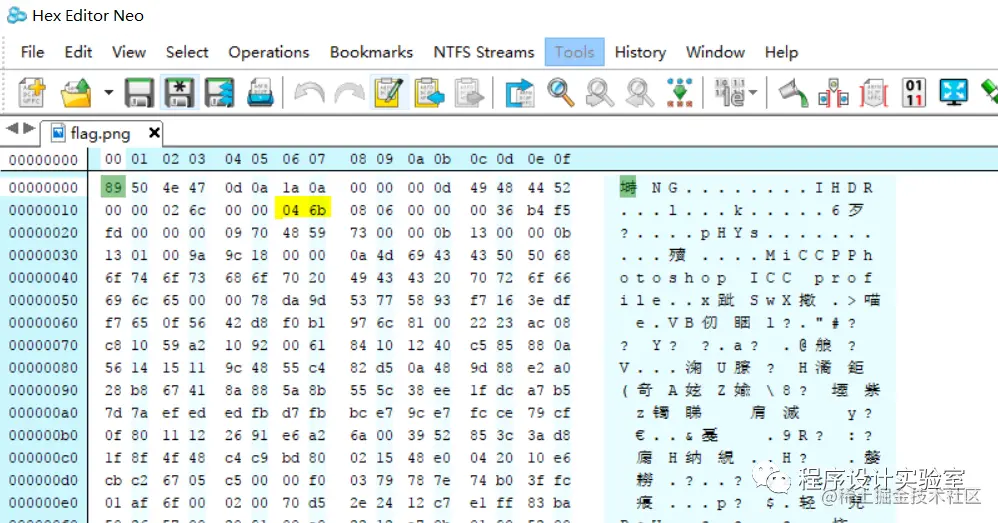
Task: Click the IHDR text in the ASCII pane
Action: (x=844, y=188)
